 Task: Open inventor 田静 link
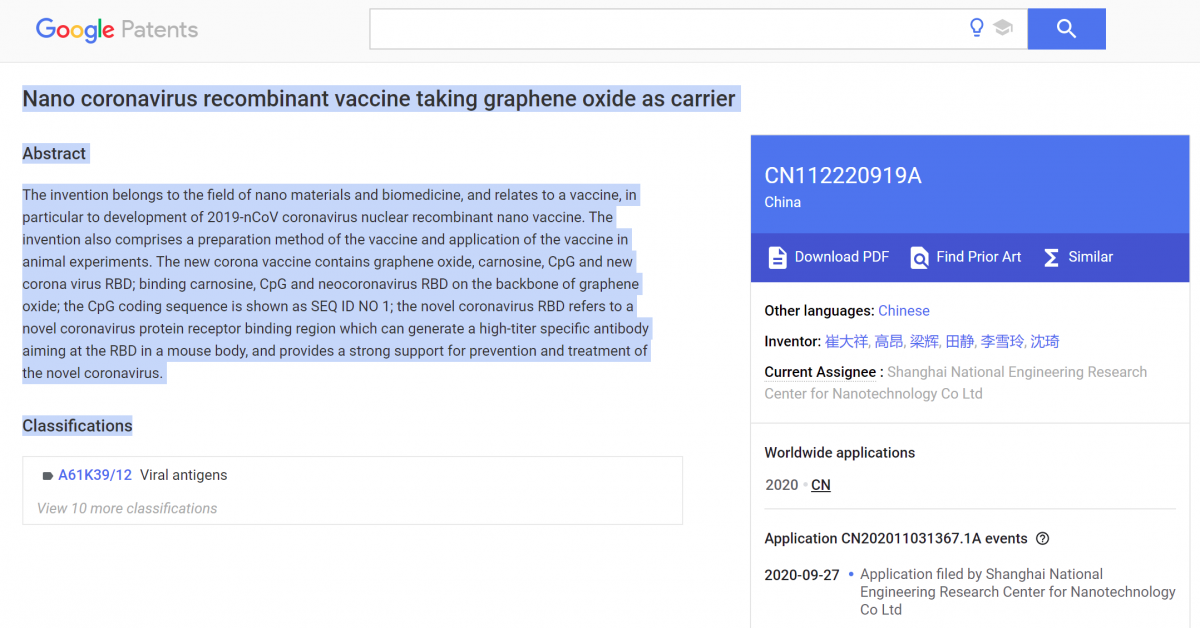(960, 341)
